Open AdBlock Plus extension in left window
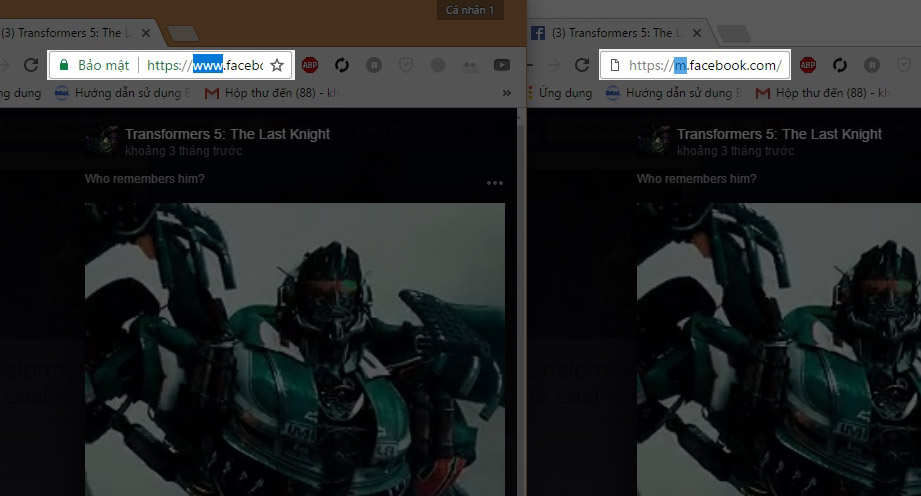The height and width of the screenshot is (496, 921). point(310,65)
